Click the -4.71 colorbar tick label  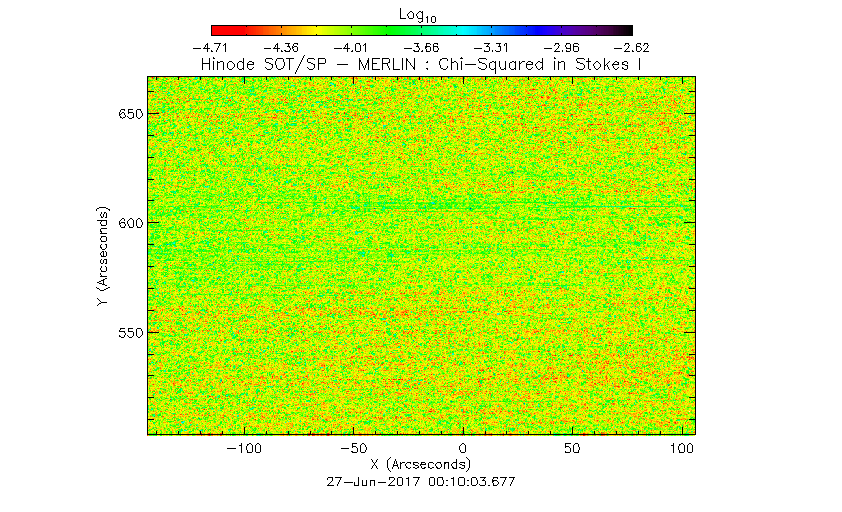click(x=212, y=47)
